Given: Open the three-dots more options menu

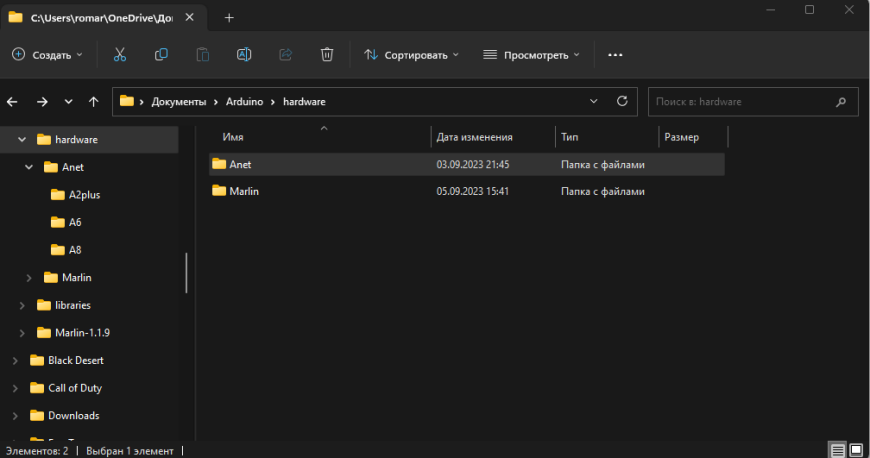Looking at the screenshot, I should point(615,55).
